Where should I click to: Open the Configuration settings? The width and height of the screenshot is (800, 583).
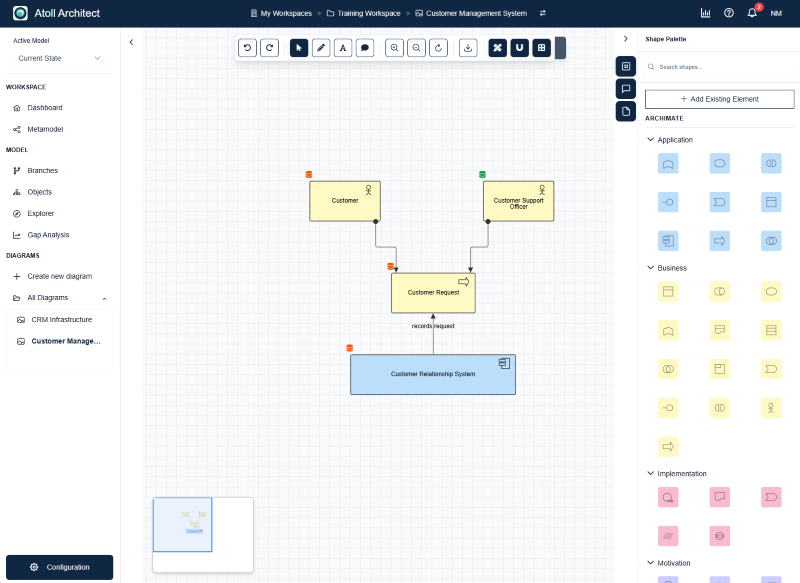[59, 566]
